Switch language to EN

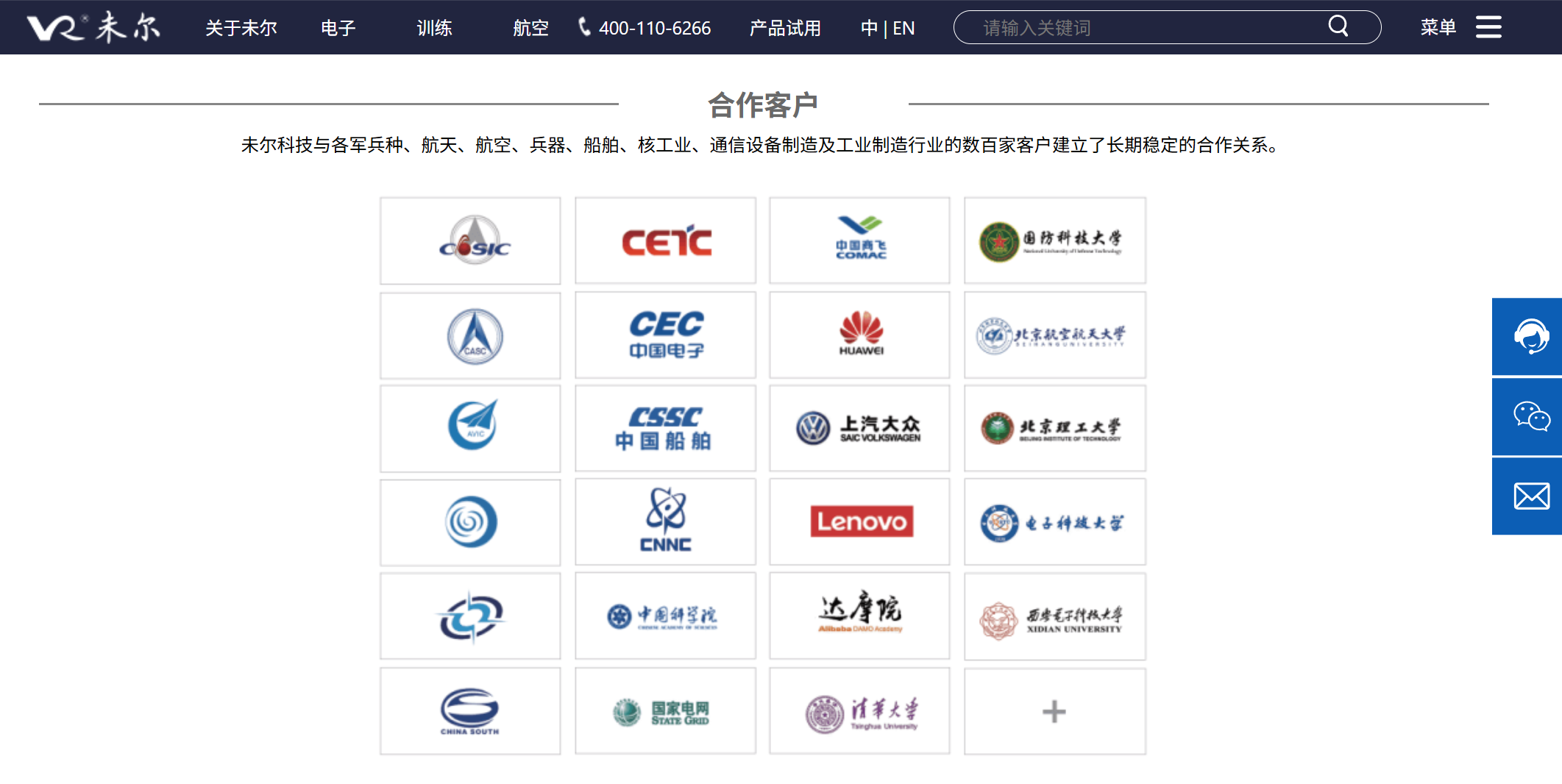904,28
